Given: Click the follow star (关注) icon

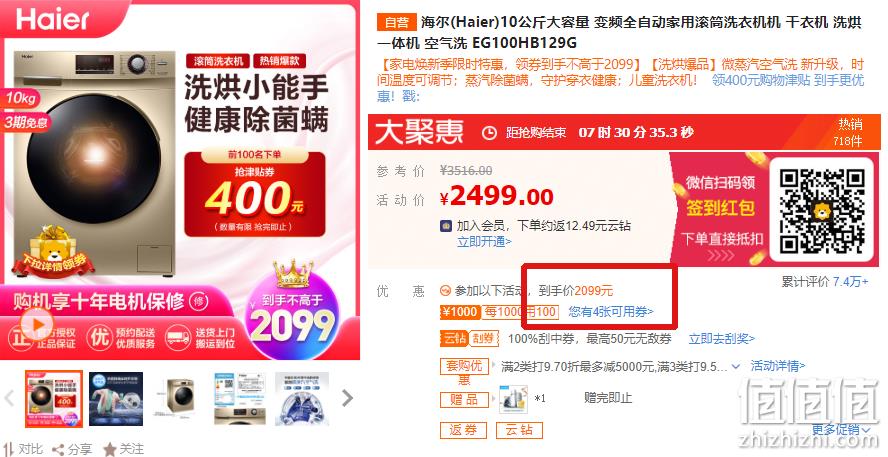Looking at the screenshot, I should click(109, 450).
